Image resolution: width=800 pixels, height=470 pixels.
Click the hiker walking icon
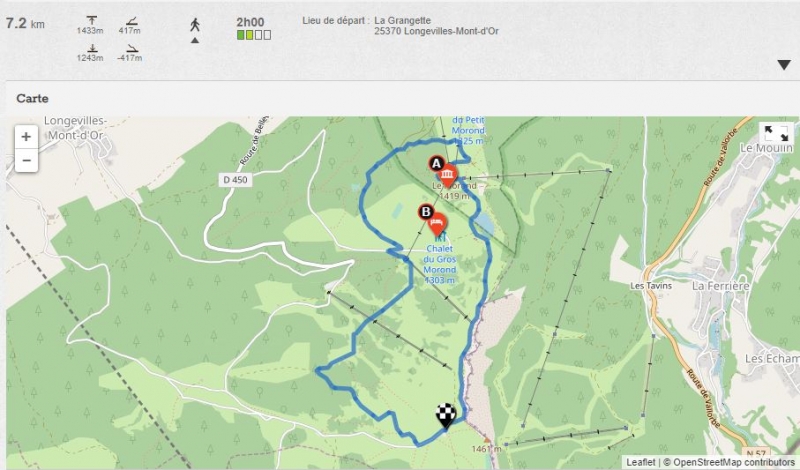pos(195,24)
